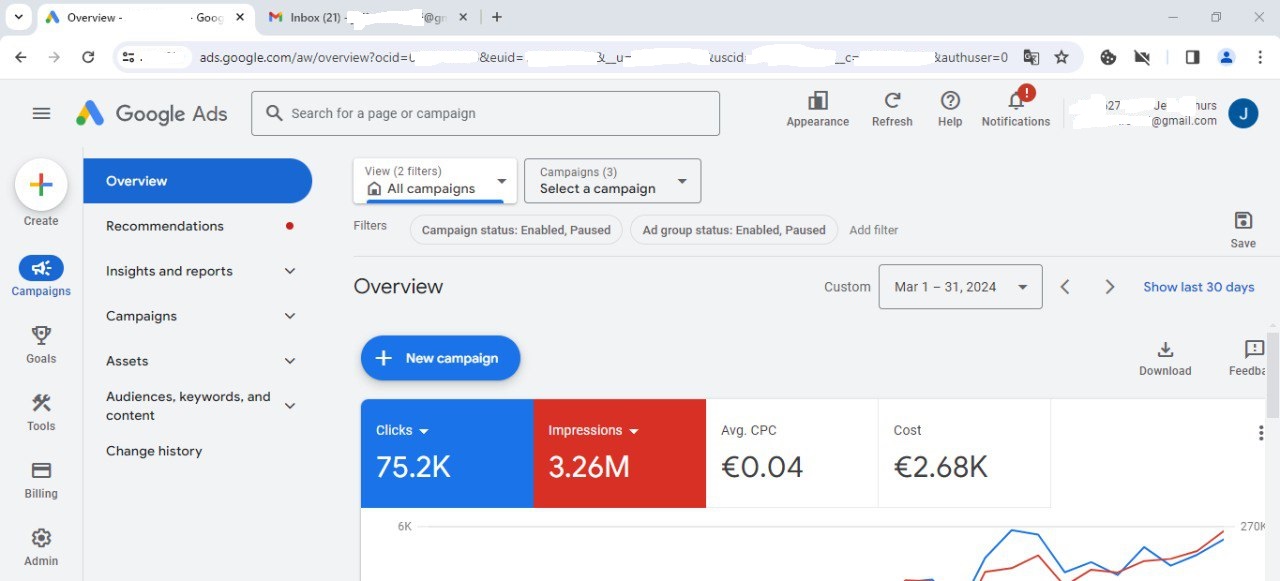Switch to the Google Ads Overview tab
The image size is (1280, 581).
point(145,18)
